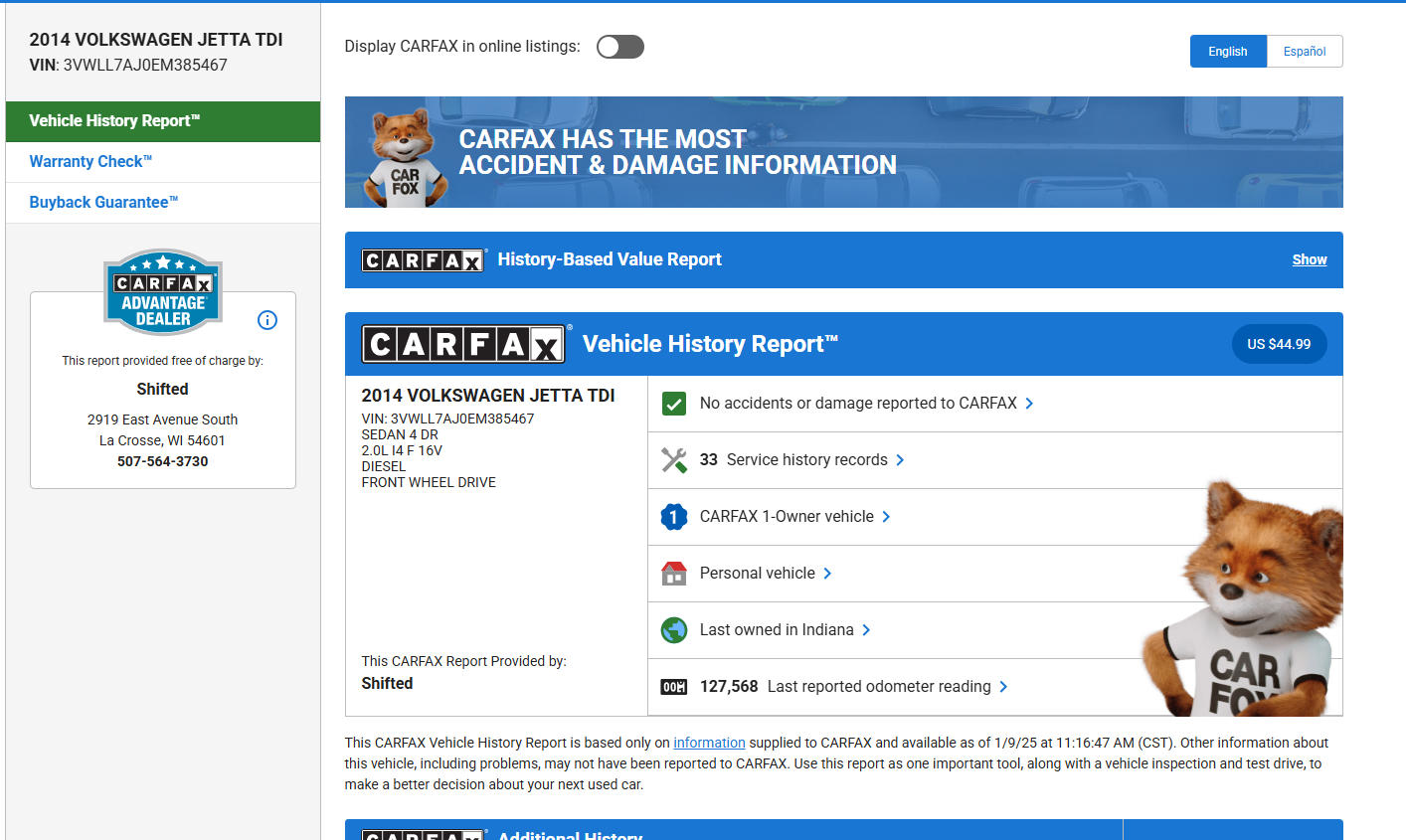Open Warranty Check sidebar tab

click(x=163, y=162)
